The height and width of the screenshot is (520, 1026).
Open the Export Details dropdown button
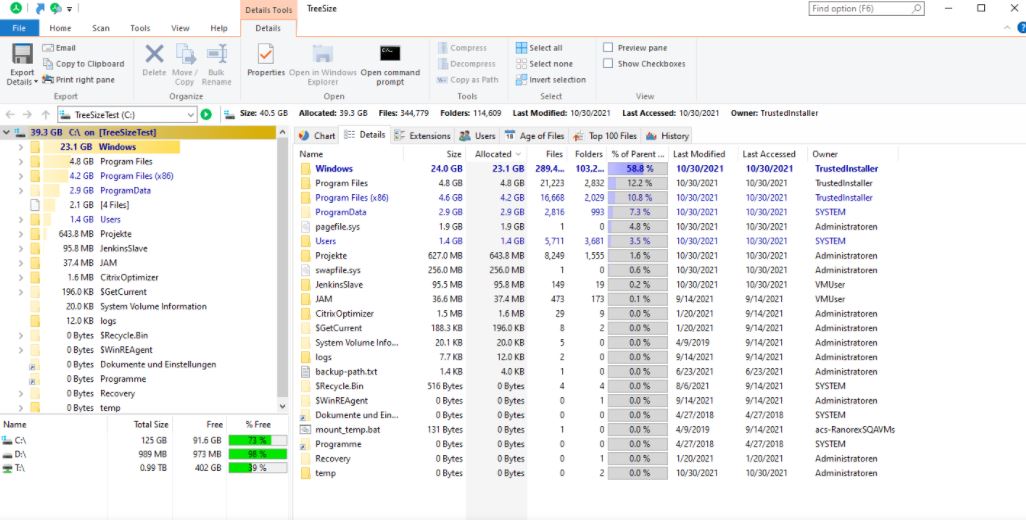(x=22, y=65)
